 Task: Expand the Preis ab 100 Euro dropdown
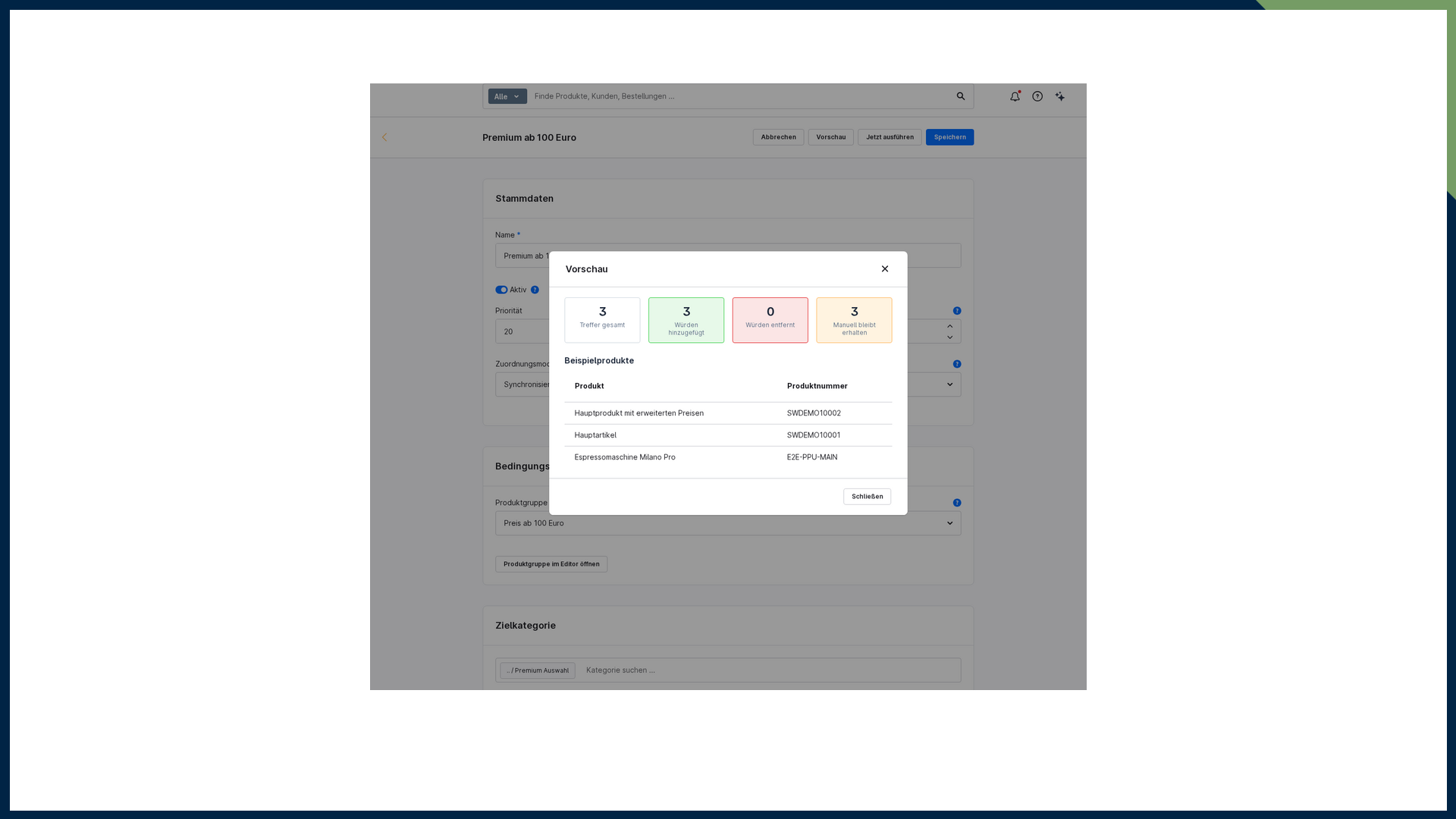coord(728,523)
